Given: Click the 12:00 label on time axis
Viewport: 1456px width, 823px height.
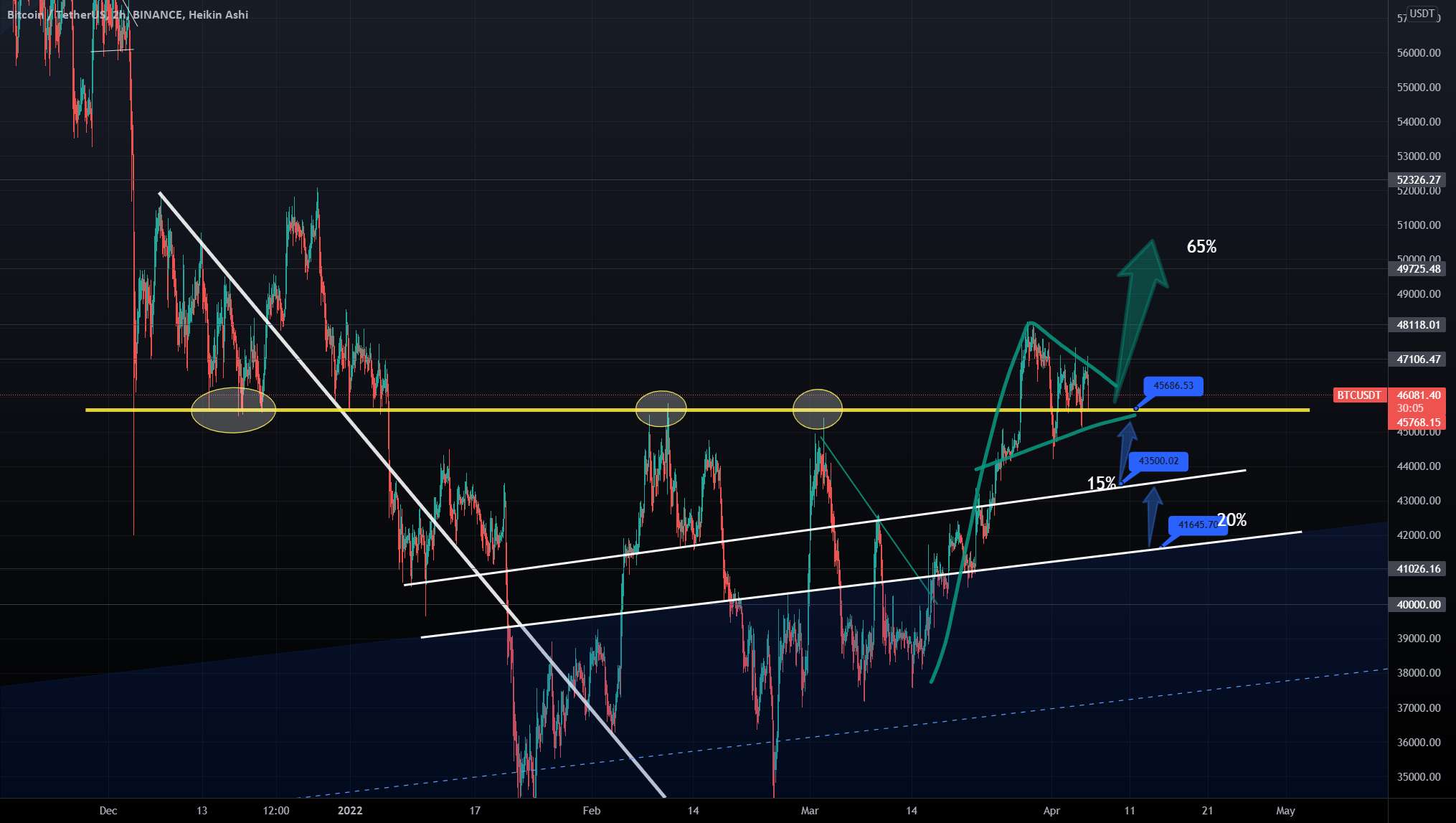Looking at the screenshot, I should pos(276,811).
